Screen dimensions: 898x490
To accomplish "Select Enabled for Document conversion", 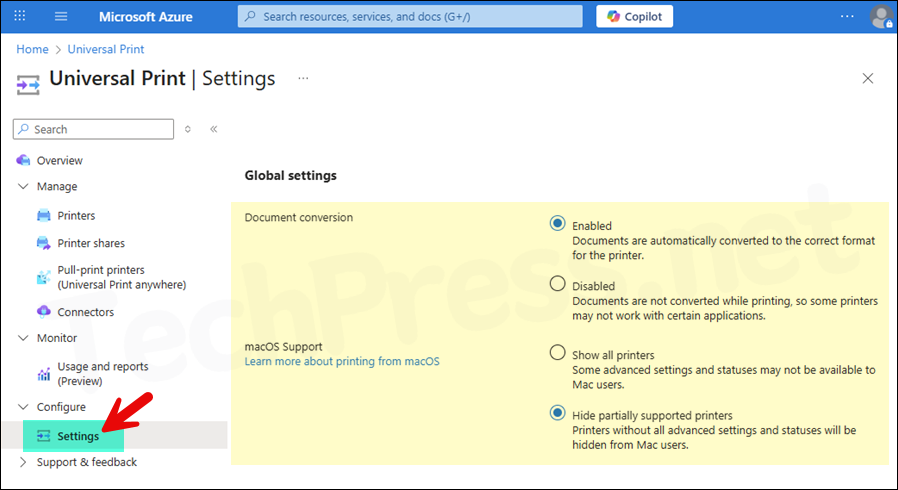I will point(557,223).
